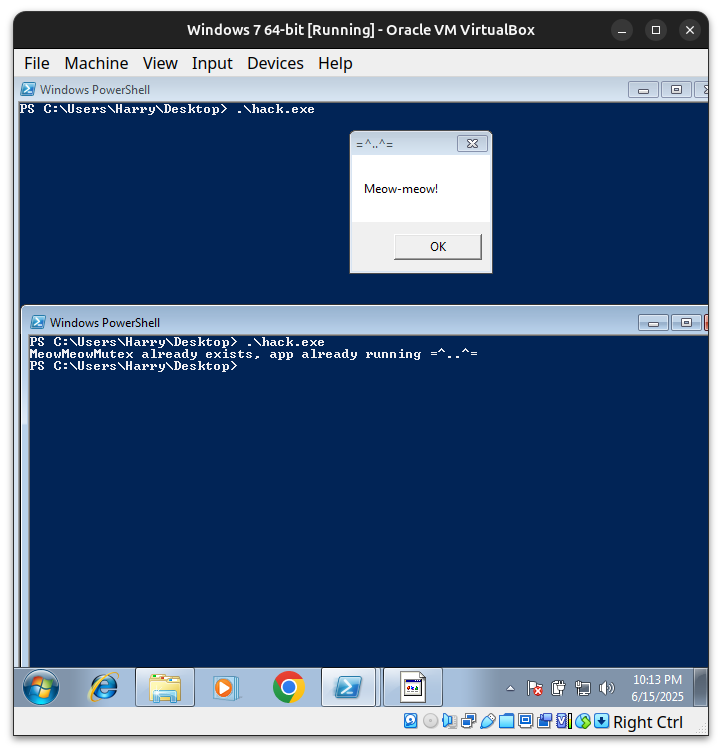This screenshot has width=722, height=752.
Task: Click the MeowMeowMutex already exists output line
Action: pos(253,354)
